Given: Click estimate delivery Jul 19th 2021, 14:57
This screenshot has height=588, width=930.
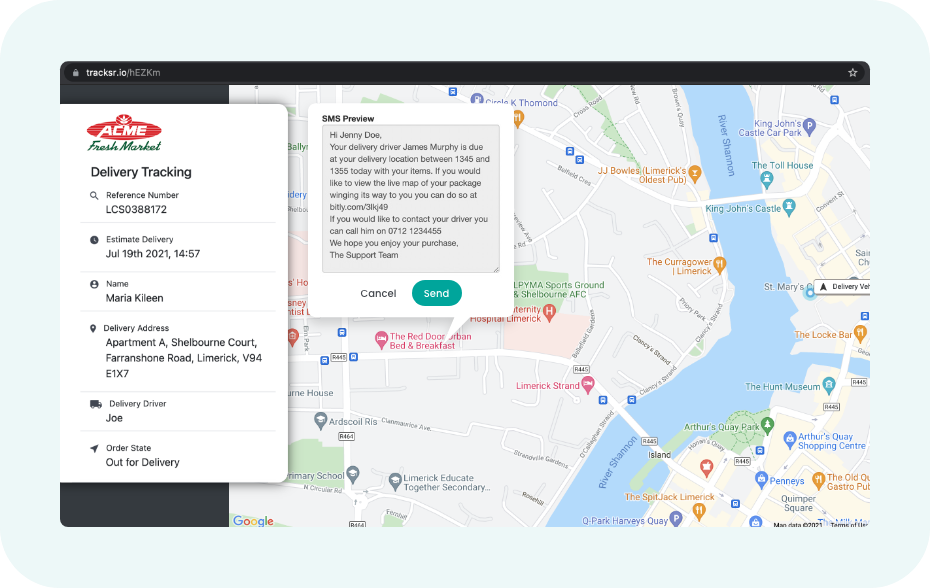Looking at the screenshot, I should point(153,254).
